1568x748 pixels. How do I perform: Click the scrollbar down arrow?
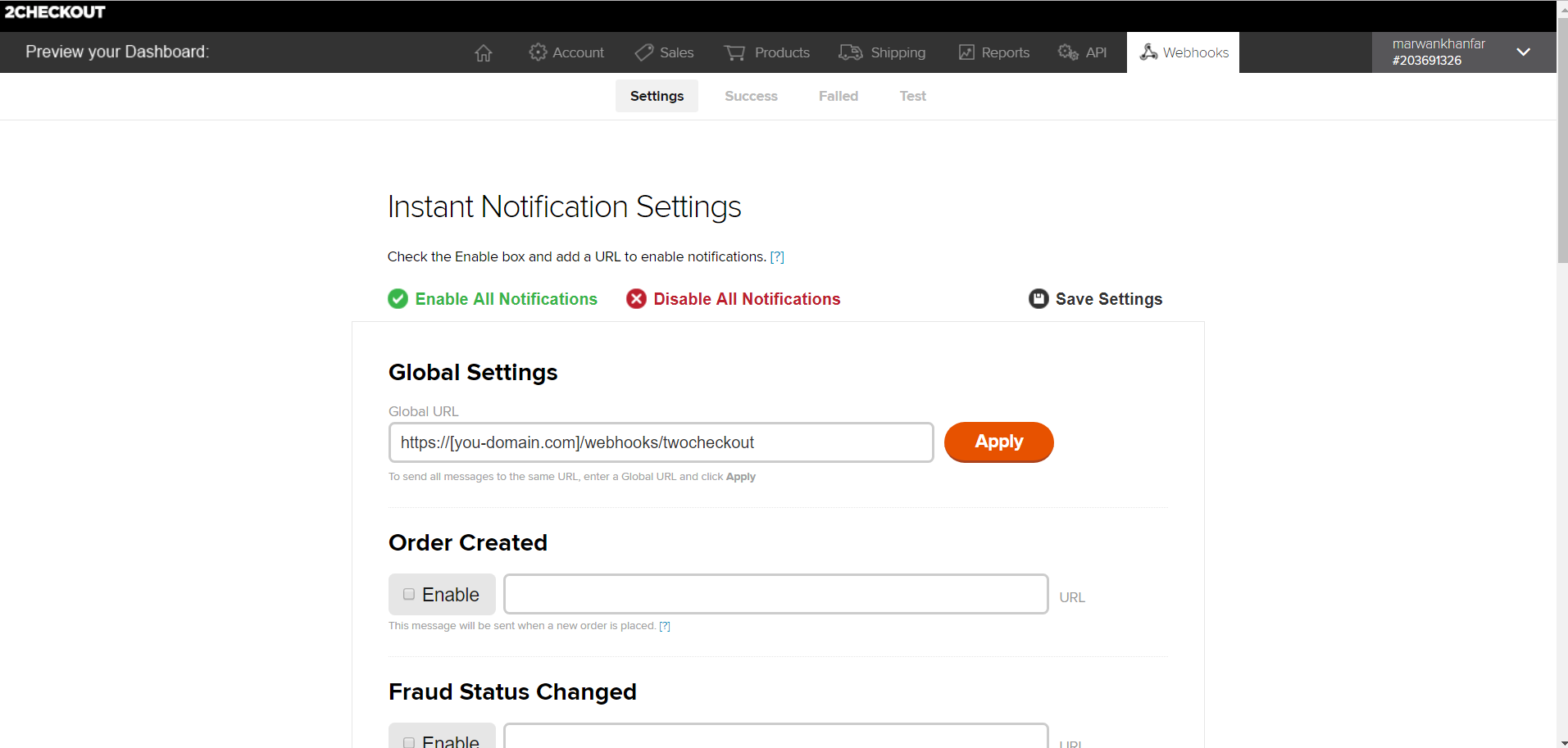click(x=1562, y=742)
